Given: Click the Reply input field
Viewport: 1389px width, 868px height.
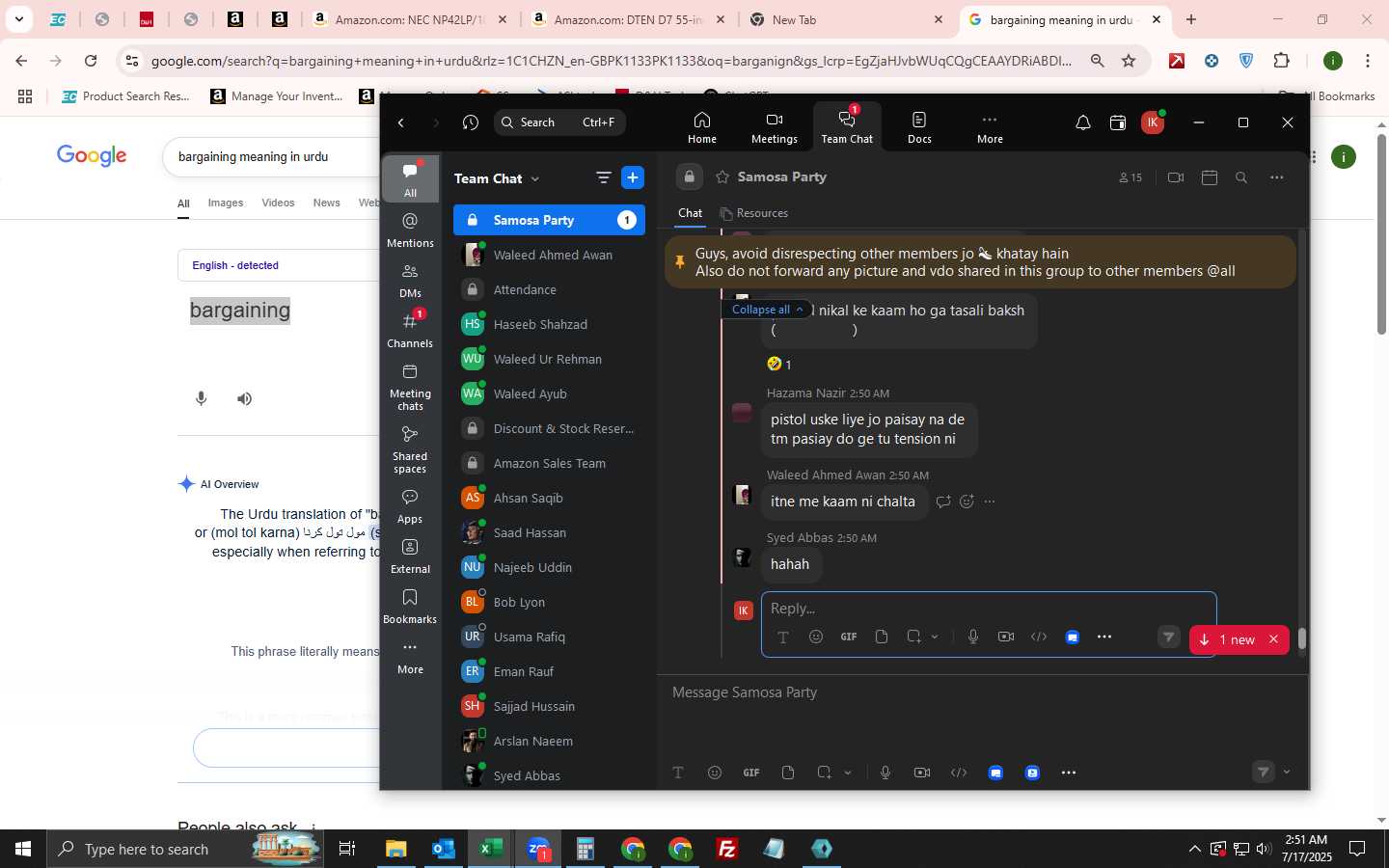Looking at the screenshot, I should pyautogui.click(x=989, y=609).
